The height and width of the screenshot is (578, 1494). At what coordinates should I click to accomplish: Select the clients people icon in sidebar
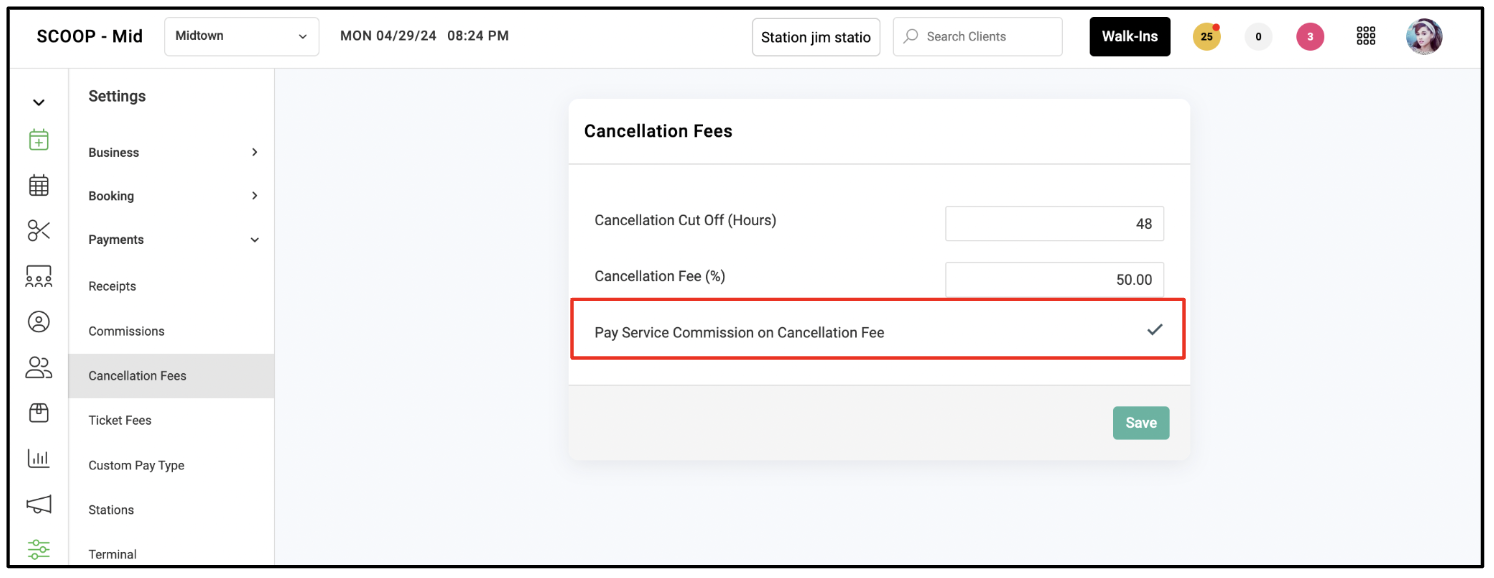coord(38,368)
